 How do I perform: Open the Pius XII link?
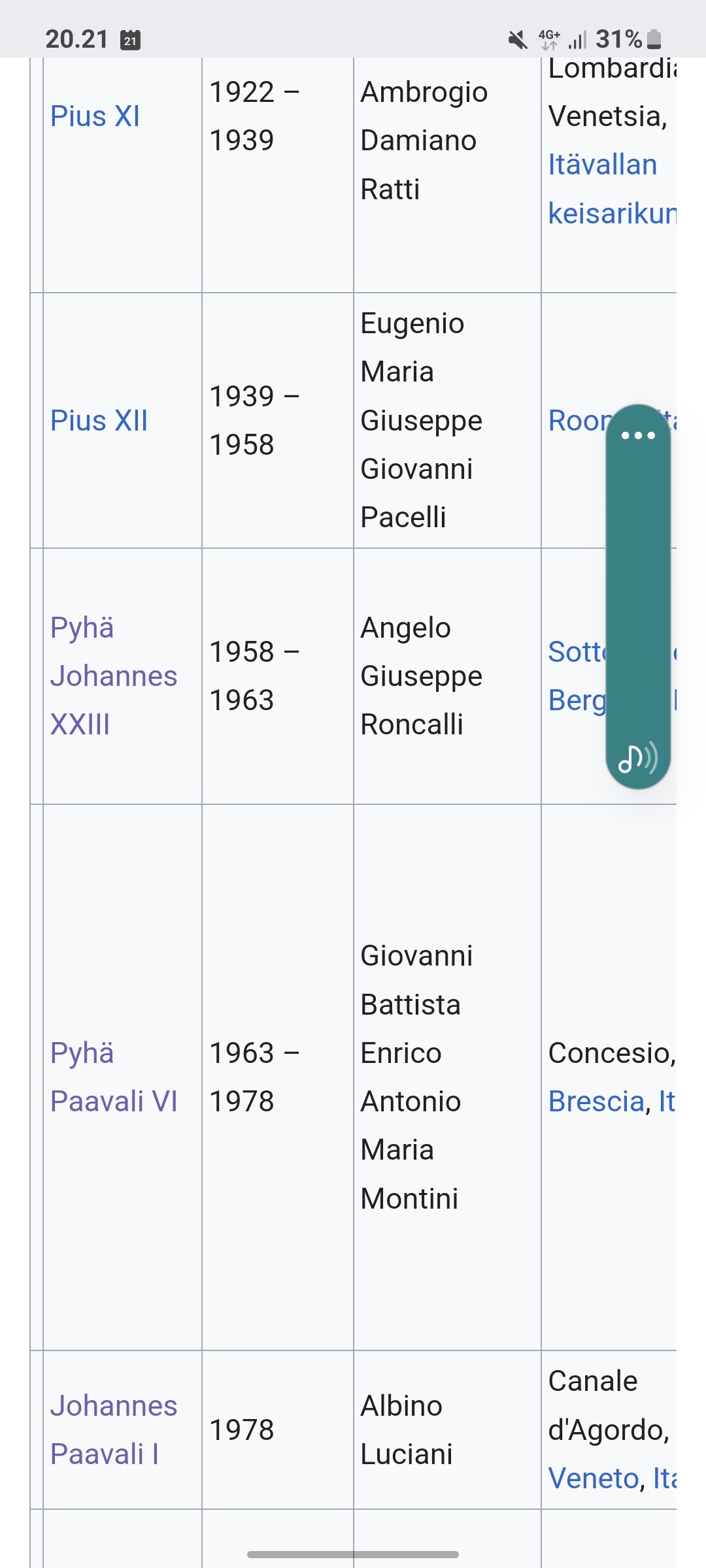click(x=99, y=421)
